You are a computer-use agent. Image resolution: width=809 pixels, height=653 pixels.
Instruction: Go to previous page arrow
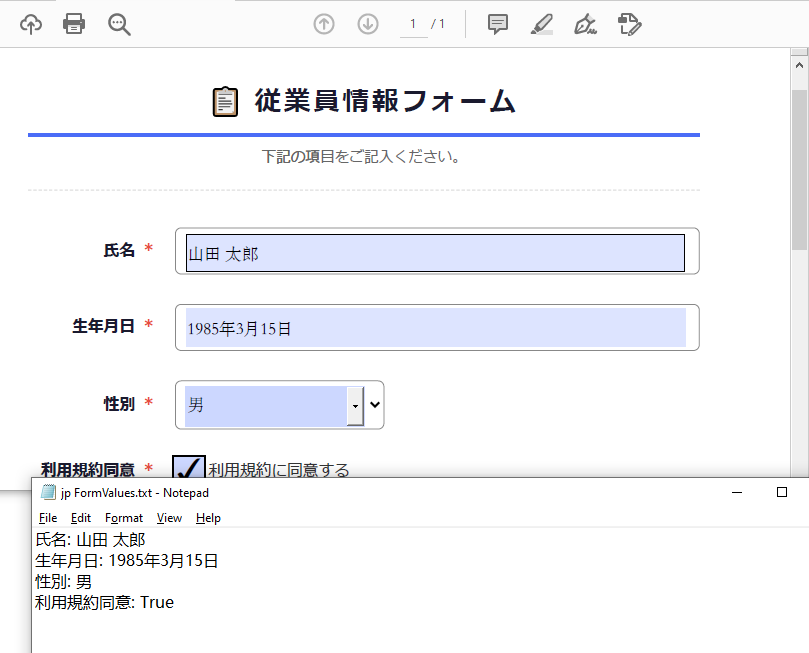tap(324, 24)
